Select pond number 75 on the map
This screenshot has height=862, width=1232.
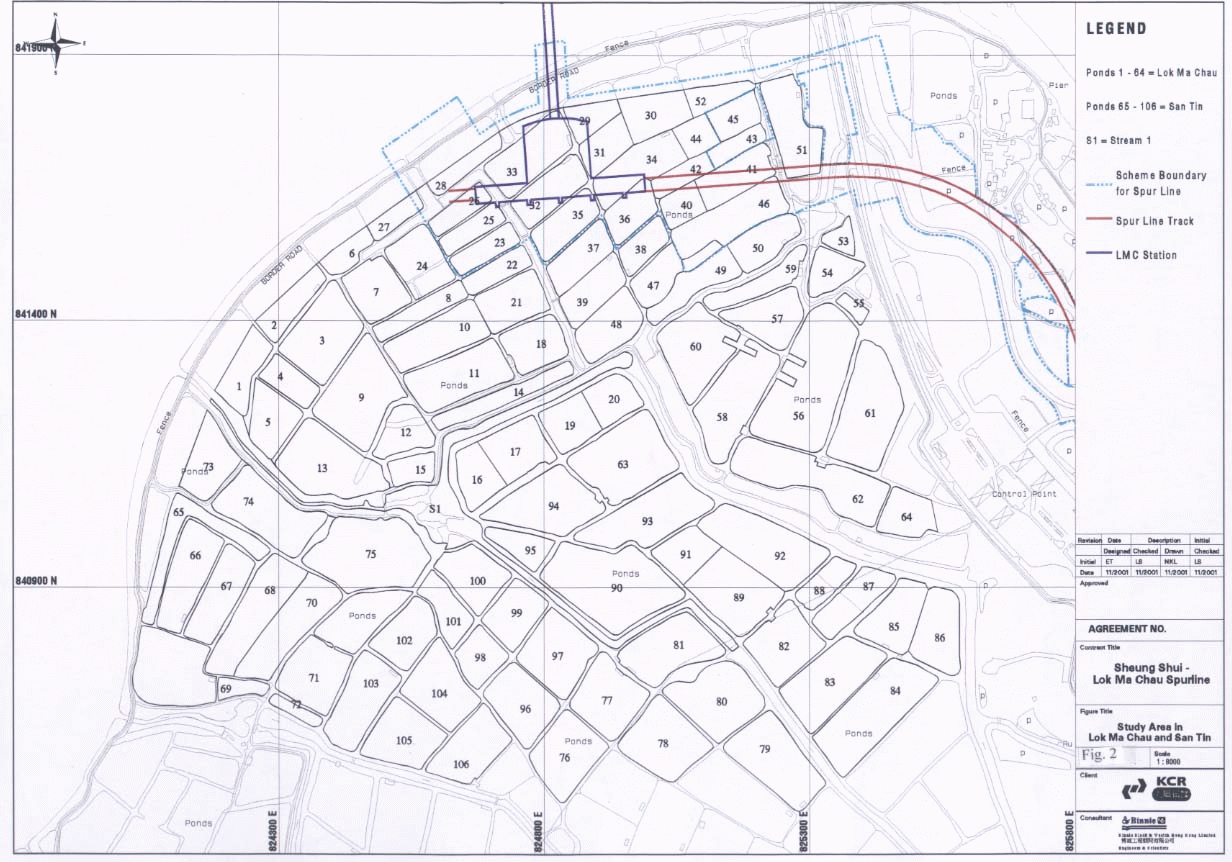370,554
